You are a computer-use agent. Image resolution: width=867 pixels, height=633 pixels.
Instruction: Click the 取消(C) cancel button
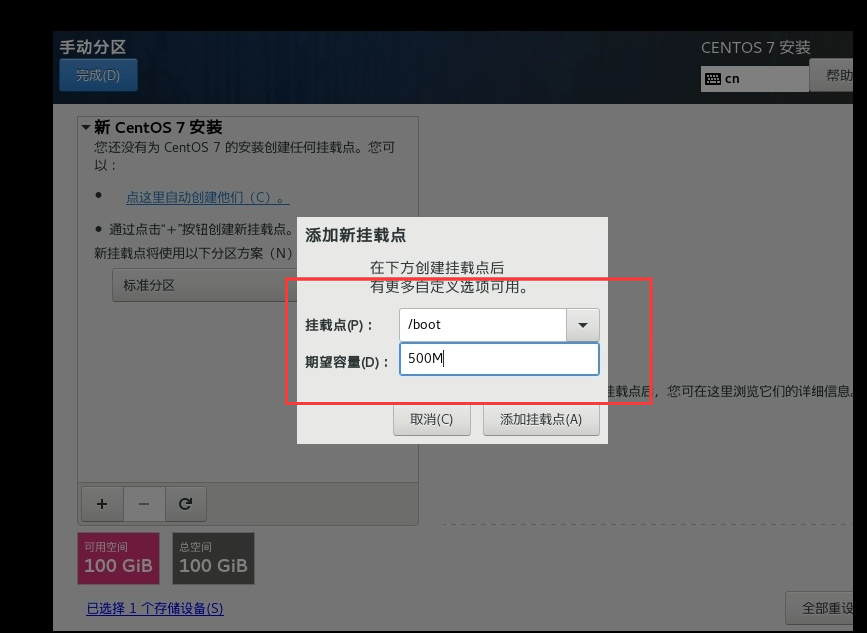click(432, 420)
